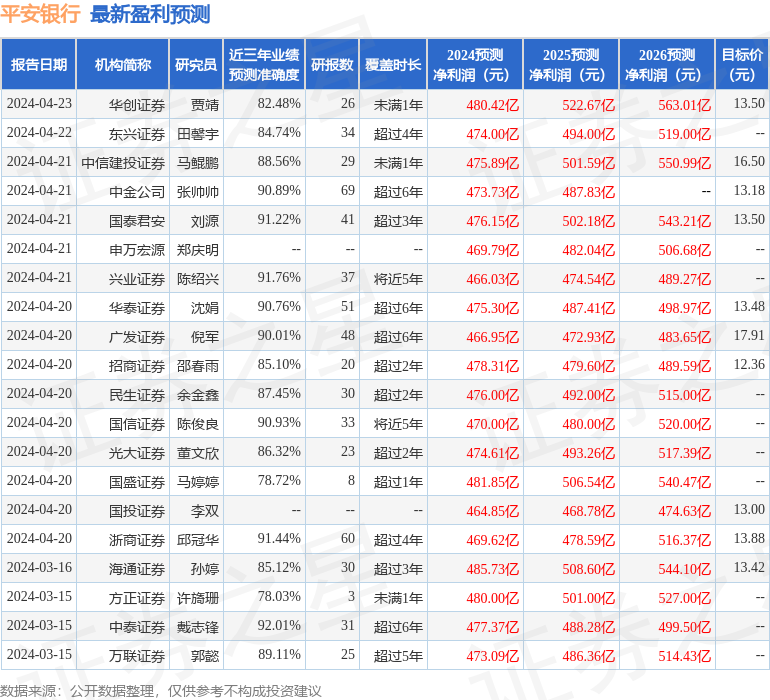Click researcher name 田馨宇

[x=198, y=134]
